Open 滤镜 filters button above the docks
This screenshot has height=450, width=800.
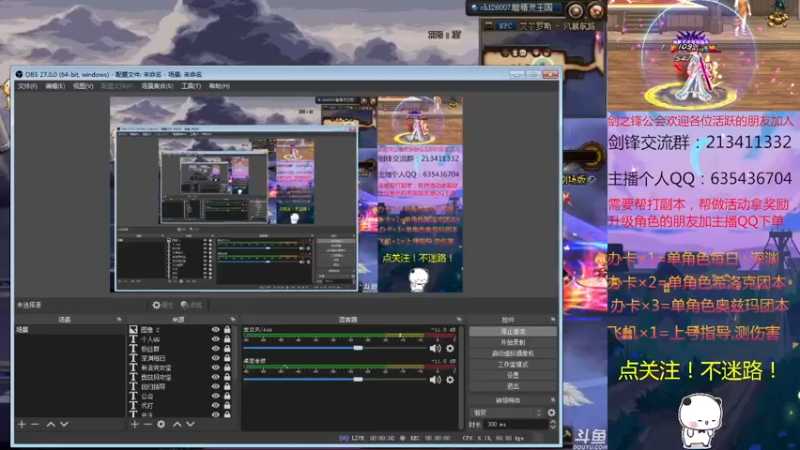tap(192, 305)
